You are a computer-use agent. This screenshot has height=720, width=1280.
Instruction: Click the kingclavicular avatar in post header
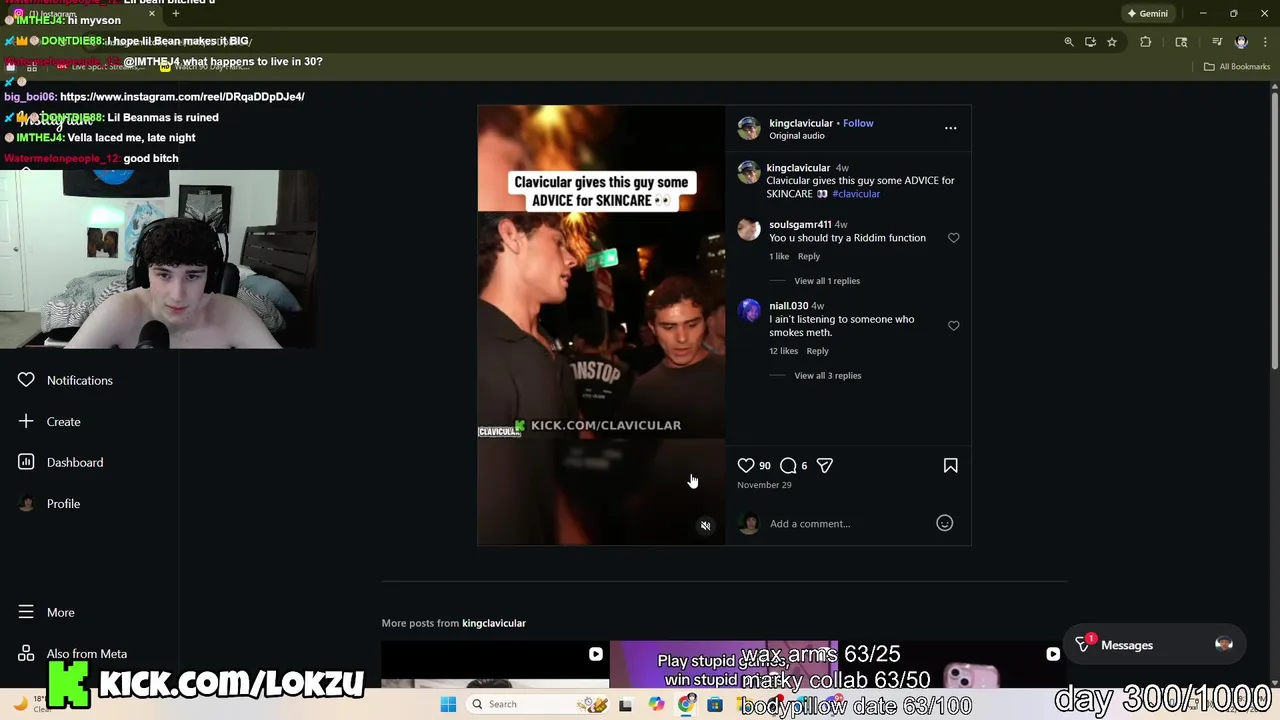point(749,128)
